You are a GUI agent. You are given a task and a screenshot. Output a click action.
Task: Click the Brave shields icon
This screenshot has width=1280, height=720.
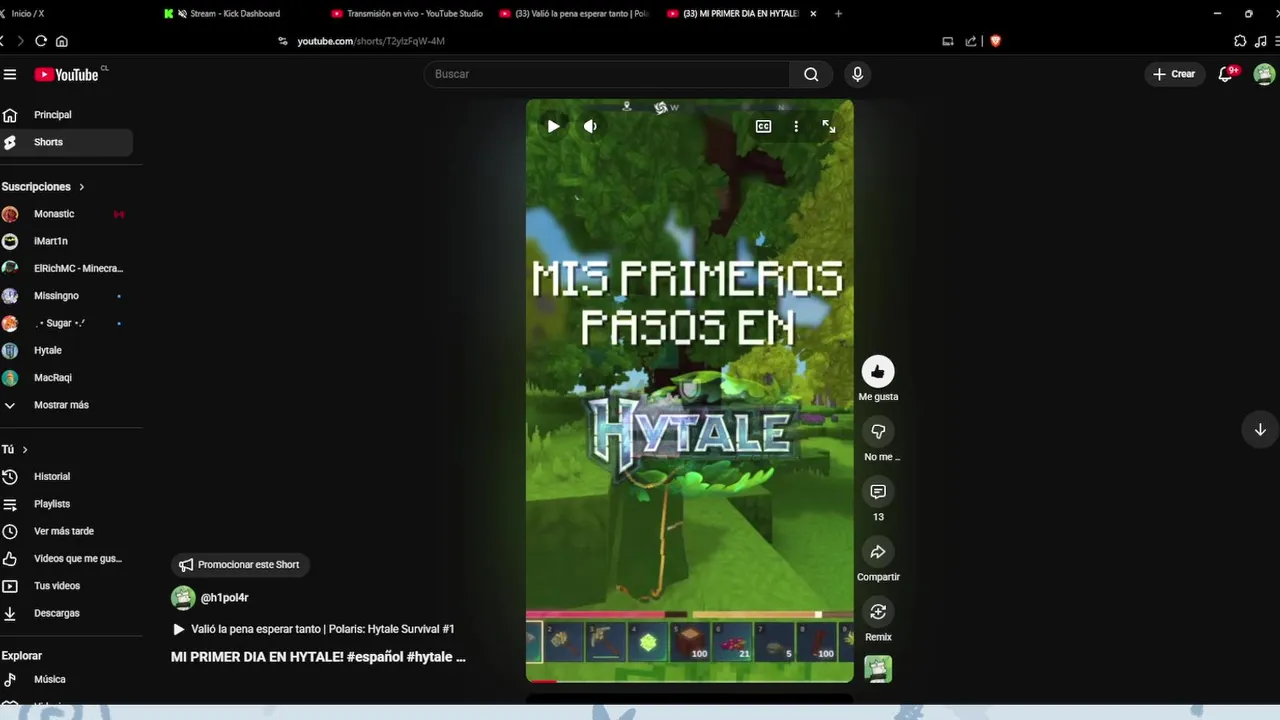(995, 41)
